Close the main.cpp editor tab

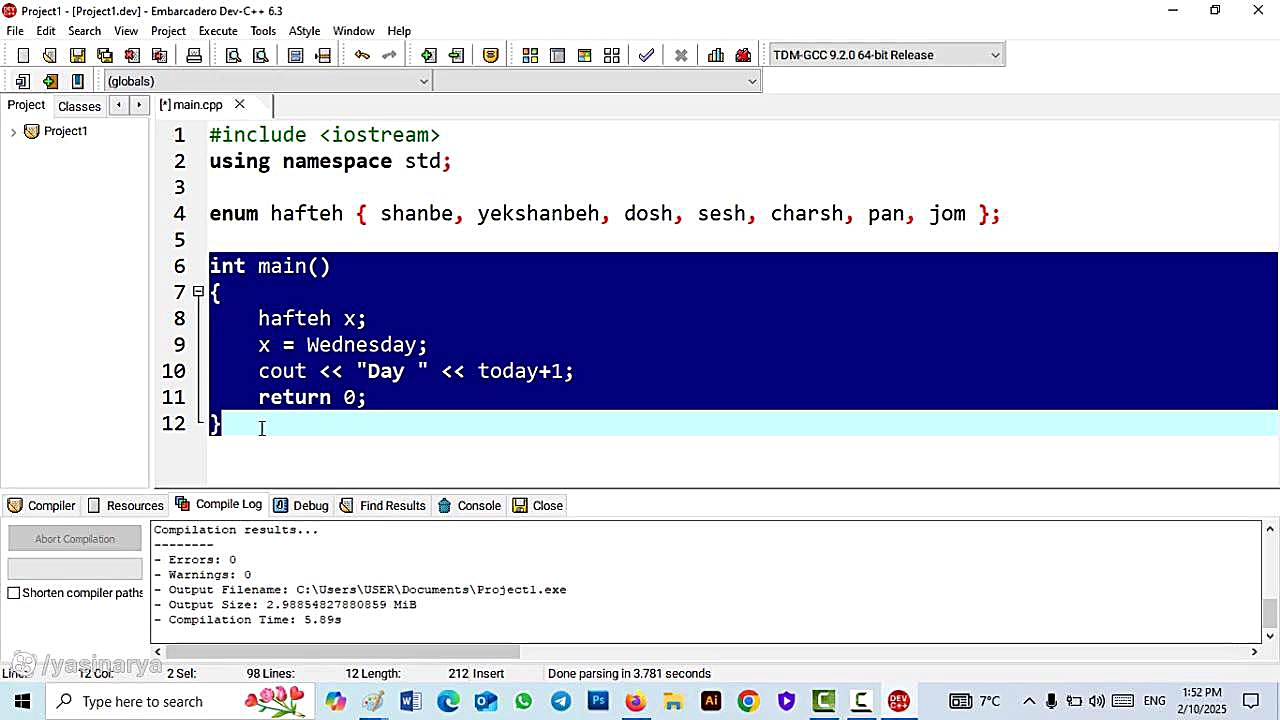coord(240,104)
